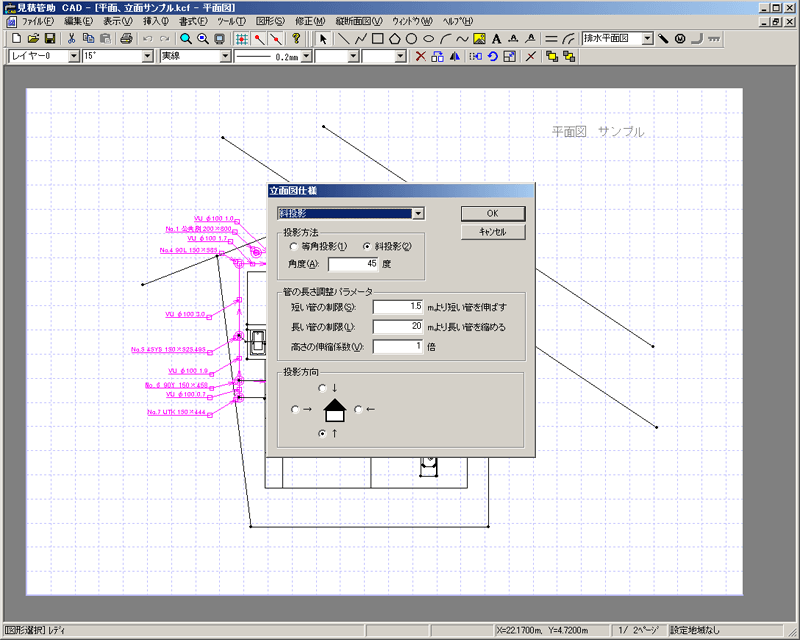Image resolution: width=800 pixels, height=640 pixels.
Task: Toggle the grid snap icon
Action: pos(242,39)
